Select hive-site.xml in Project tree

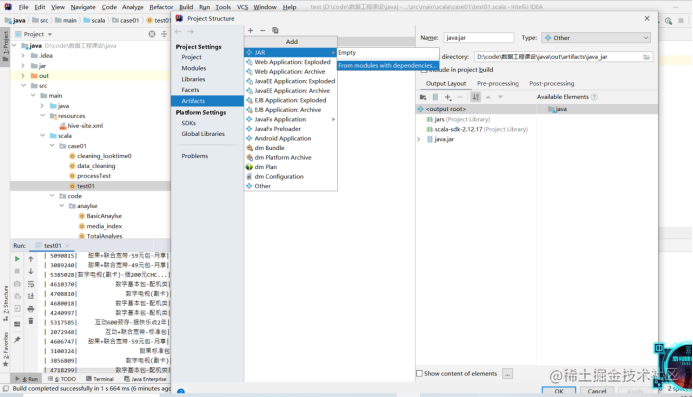point(81,126)
